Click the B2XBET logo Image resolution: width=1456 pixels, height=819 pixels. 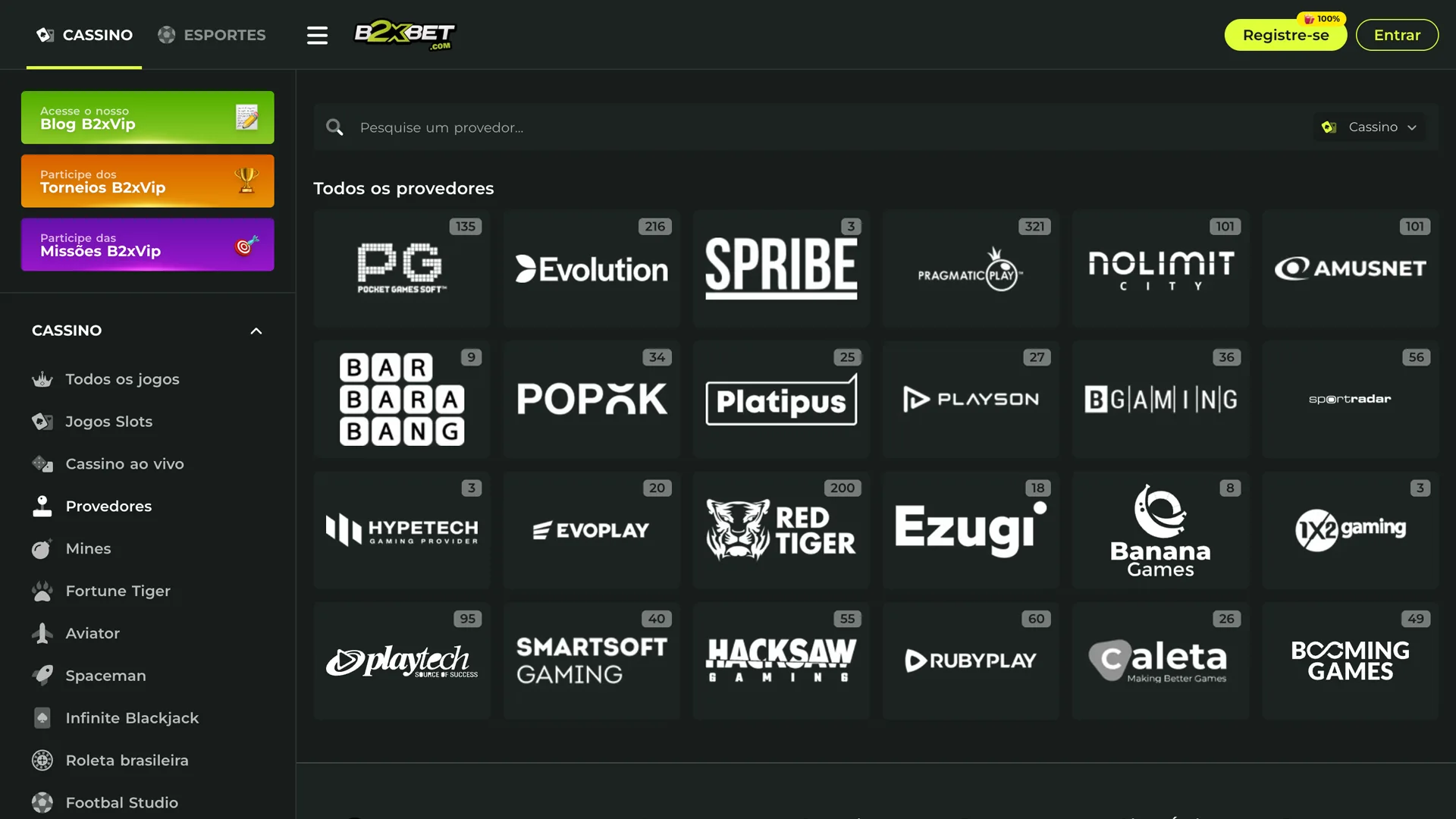(x=404, y=35)
